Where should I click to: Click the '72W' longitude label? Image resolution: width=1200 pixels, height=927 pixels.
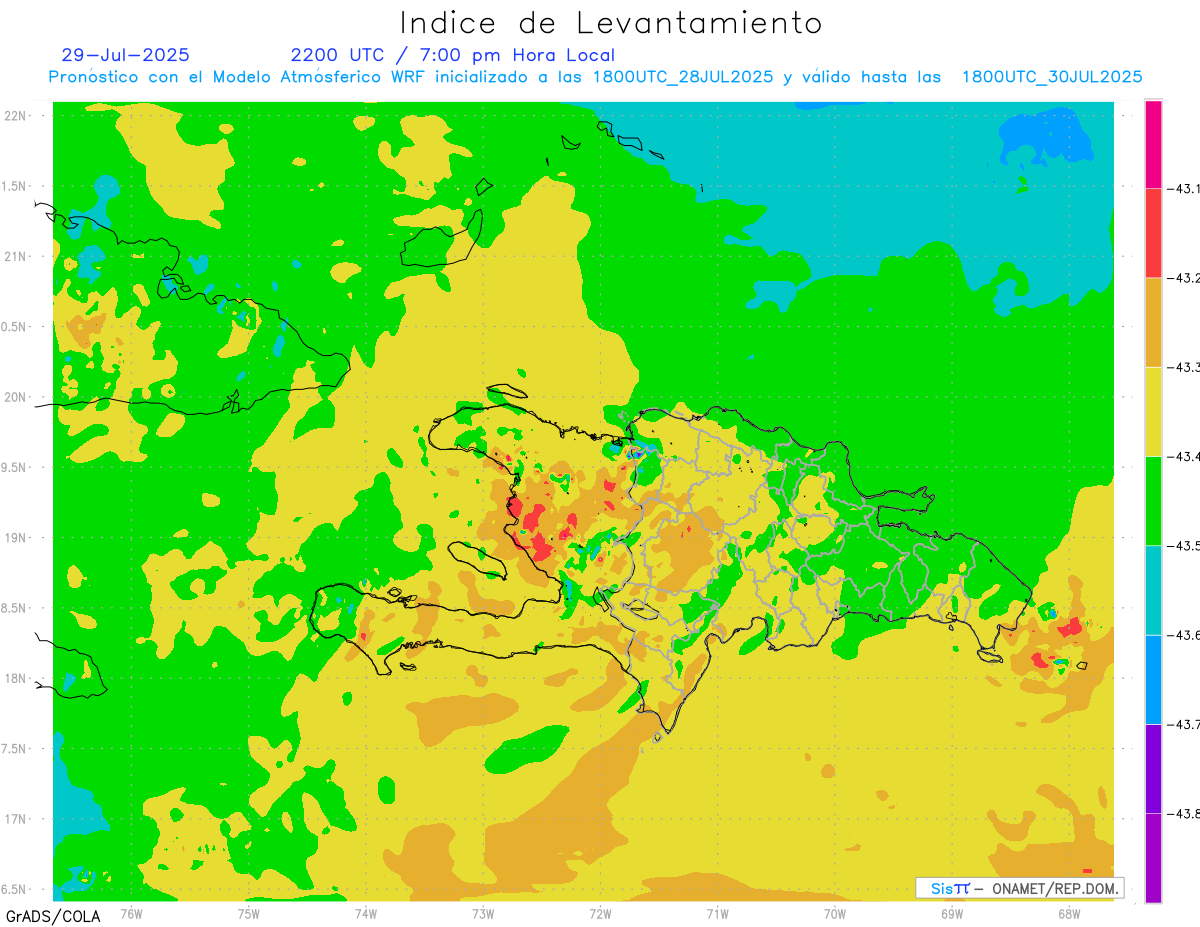point(600,913)
